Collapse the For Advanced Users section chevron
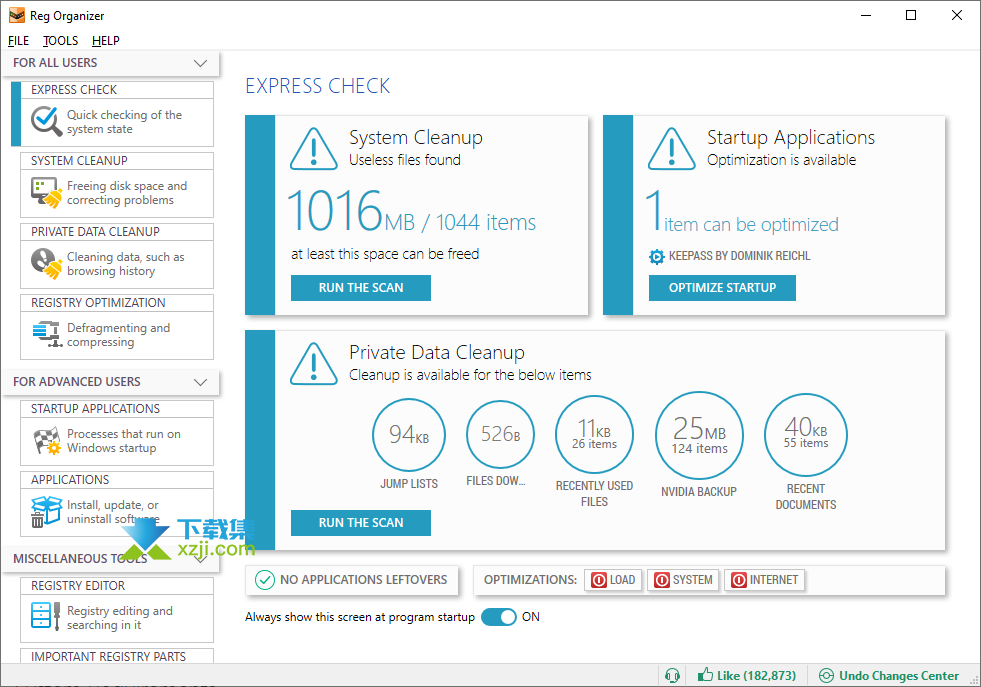 coord(200,382)
